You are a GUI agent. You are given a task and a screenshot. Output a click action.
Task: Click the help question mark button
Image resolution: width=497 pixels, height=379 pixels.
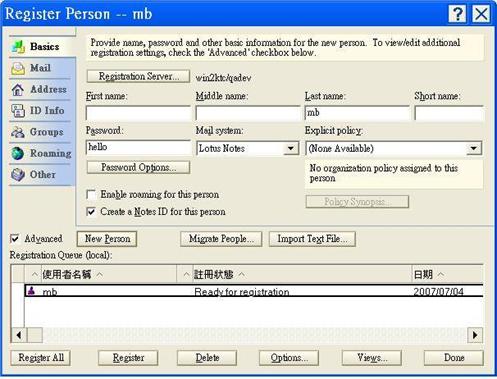pos(457,14)
